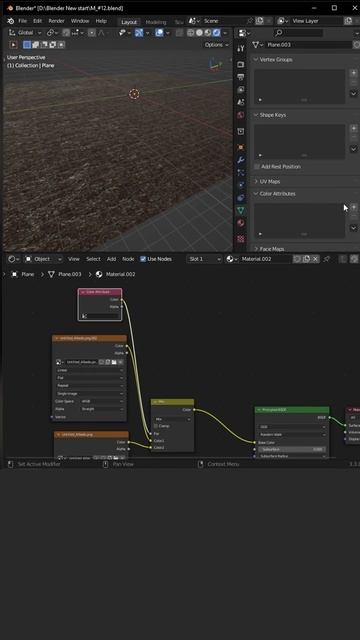The height and width of the screenshot is (640, 360).
Task: Open the Slot 1 material slot dropdown
Action: pos(204,259)
